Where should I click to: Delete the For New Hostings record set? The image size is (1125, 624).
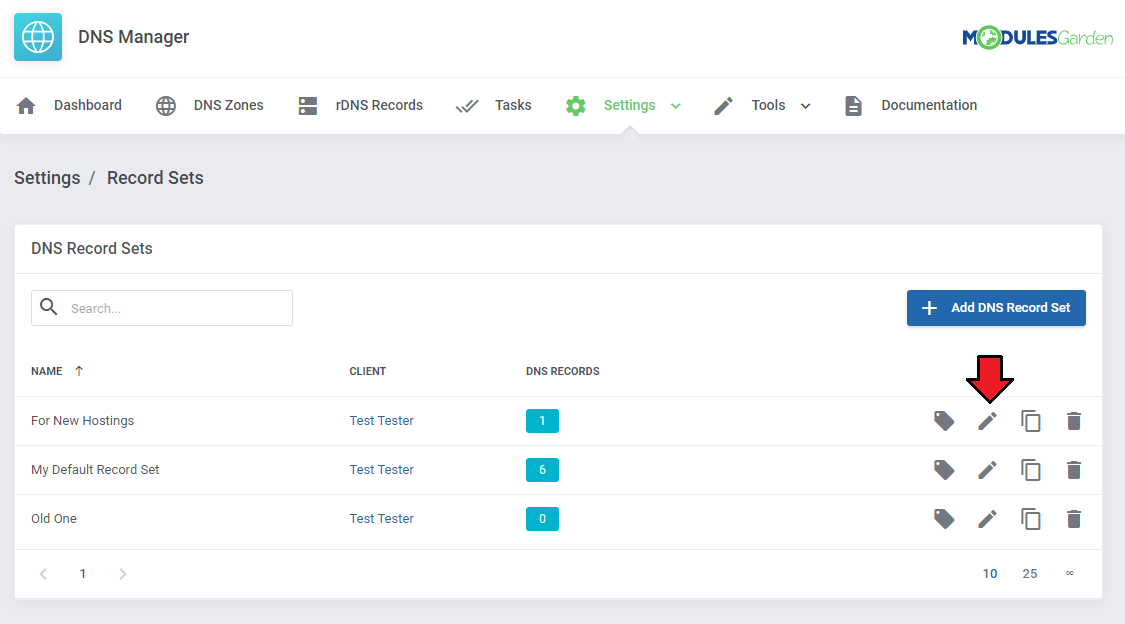(x=1074, y=421)
